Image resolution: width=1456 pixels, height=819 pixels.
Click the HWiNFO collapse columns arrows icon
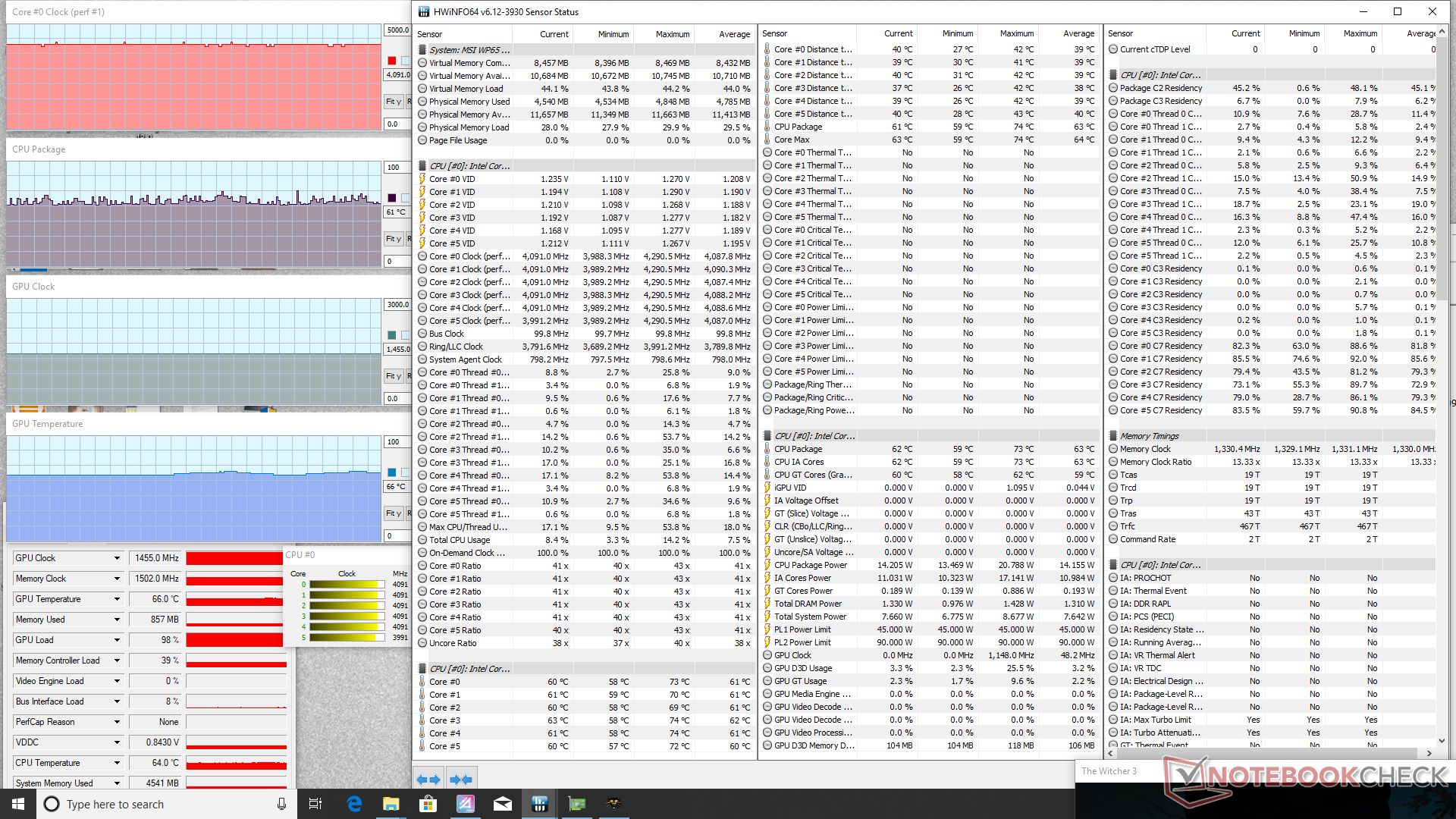tap(460, 780)
